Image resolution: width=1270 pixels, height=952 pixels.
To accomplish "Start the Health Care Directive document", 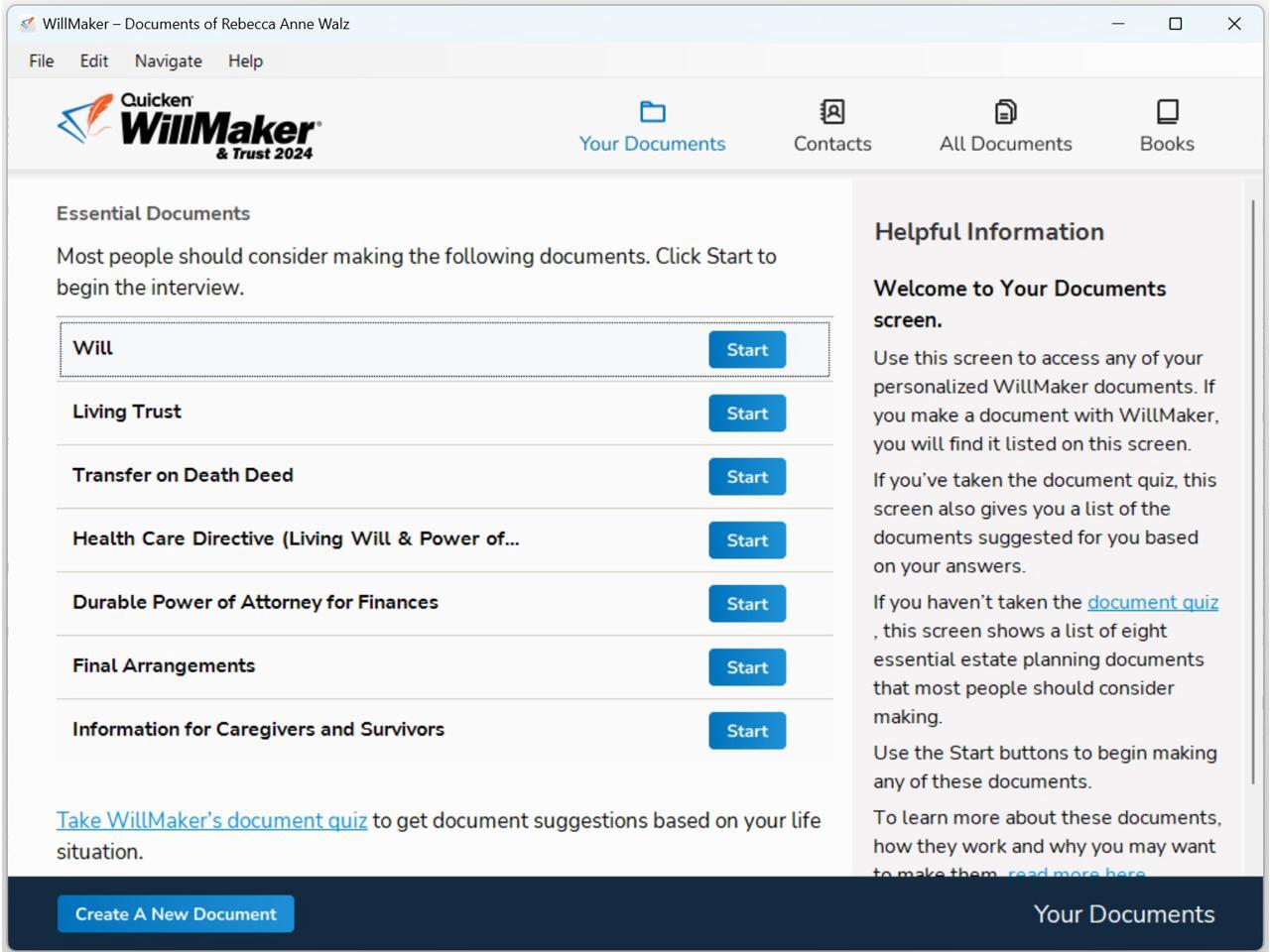I will point(746,539).
